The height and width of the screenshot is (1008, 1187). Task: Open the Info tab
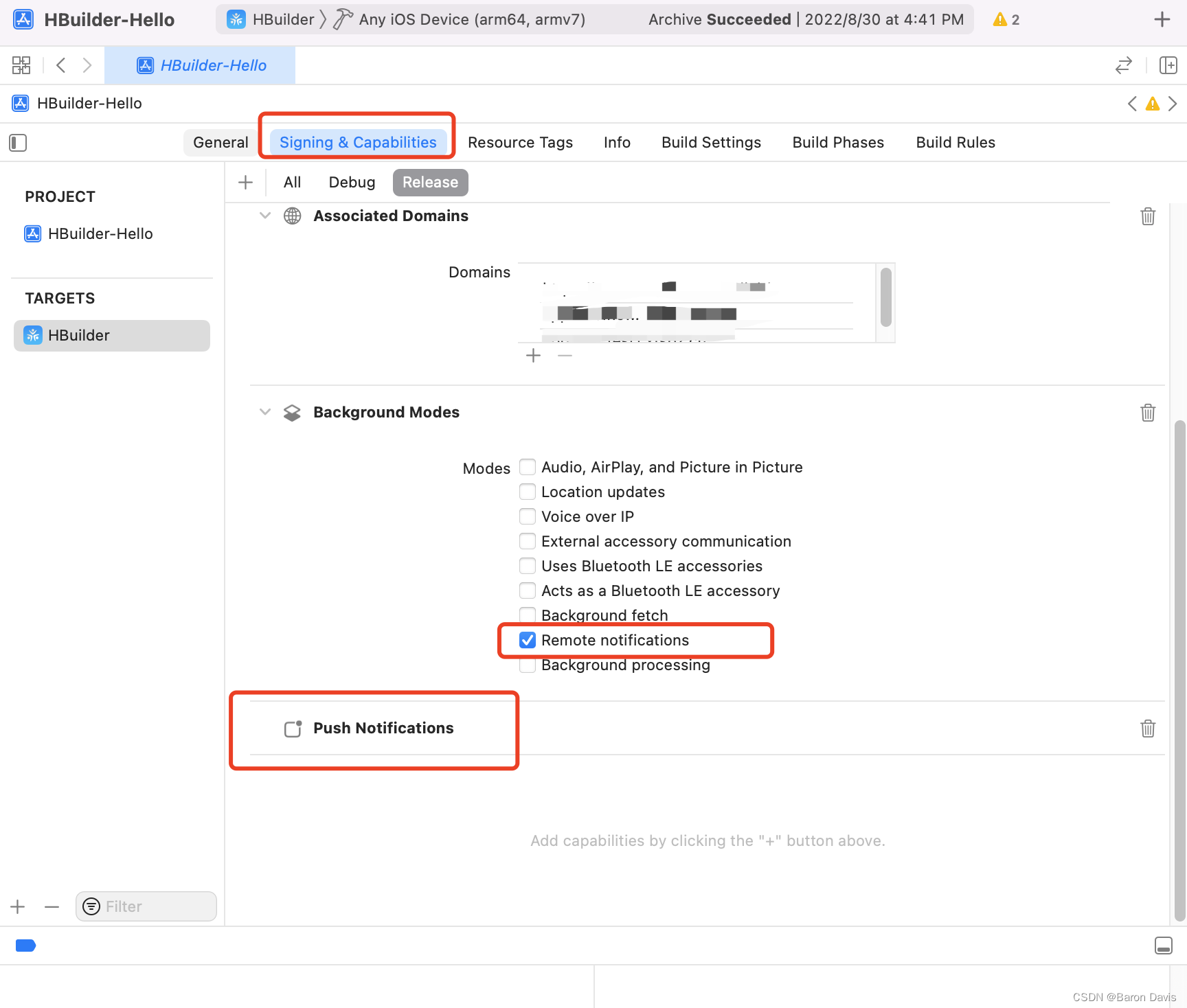click(x=617, y=142)
